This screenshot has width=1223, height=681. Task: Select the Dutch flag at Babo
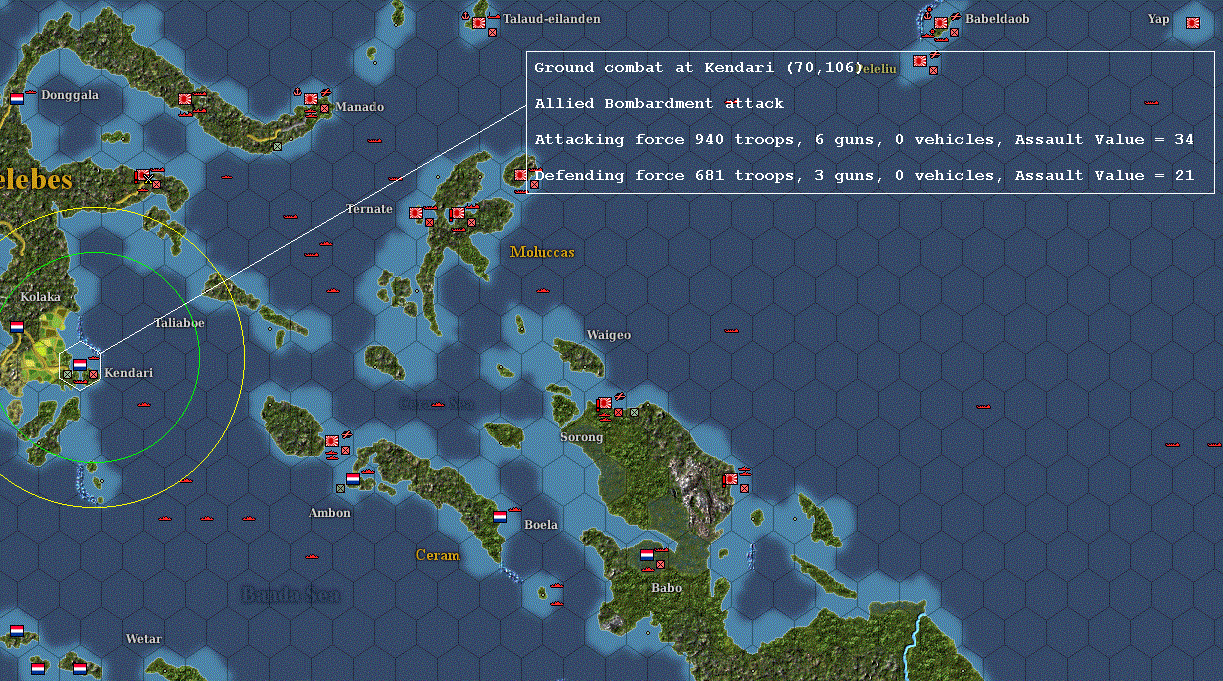pos(647,554)
